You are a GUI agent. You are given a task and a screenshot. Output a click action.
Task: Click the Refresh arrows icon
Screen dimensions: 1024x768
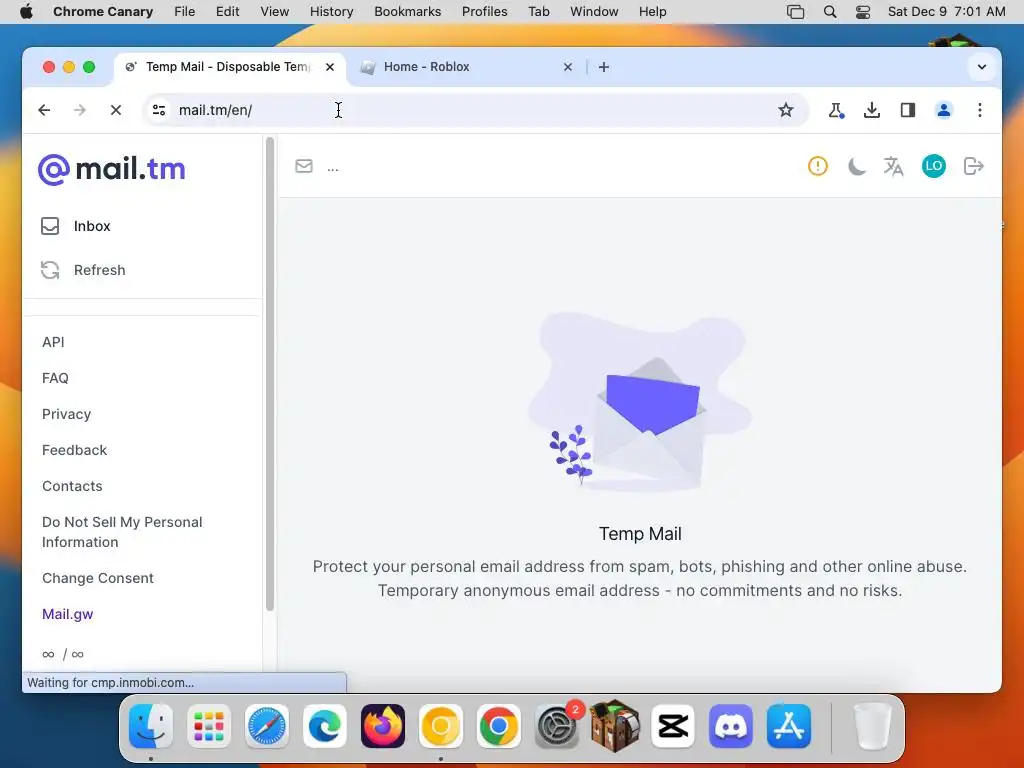[50, 270]
